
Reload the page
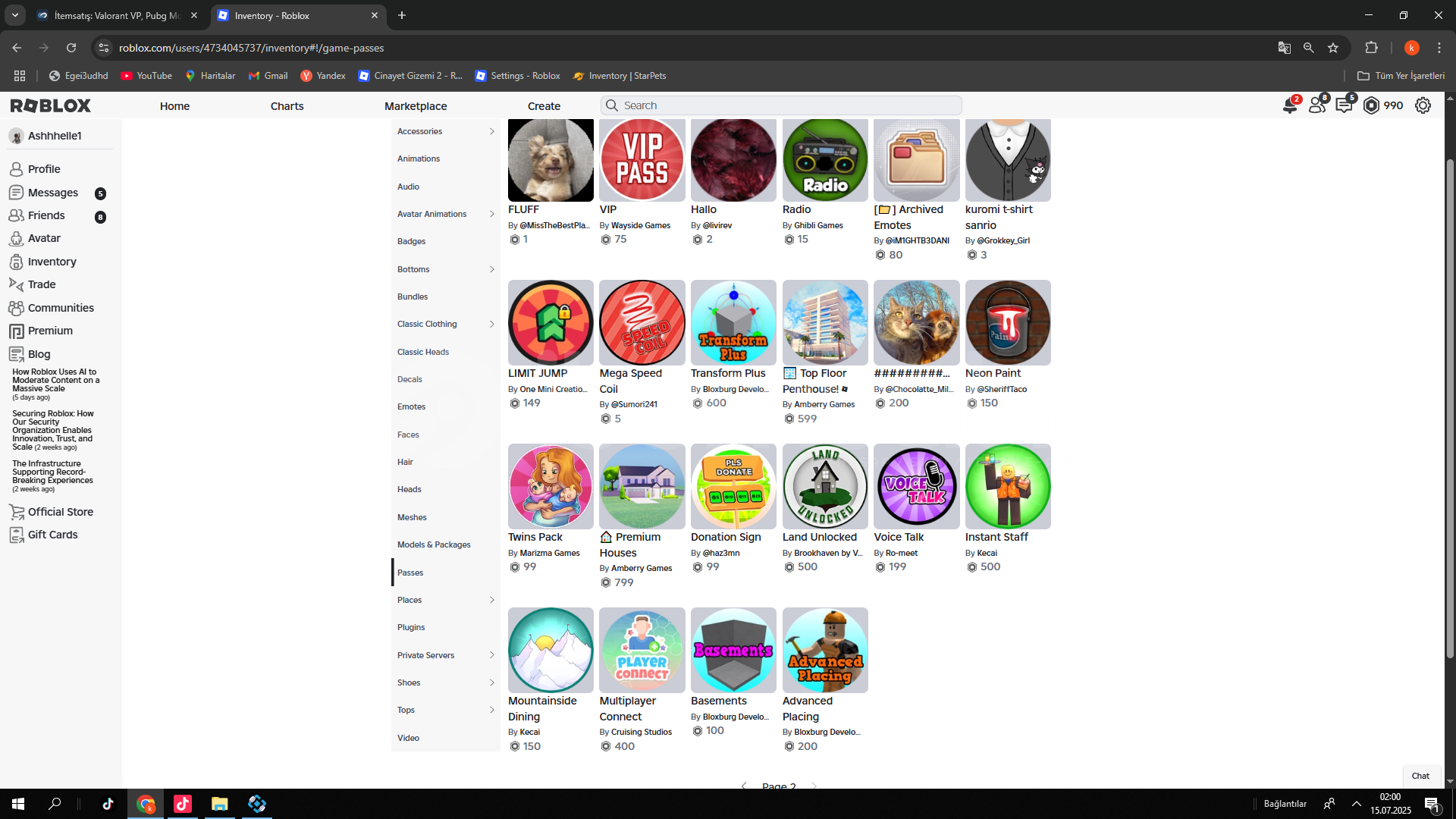click(x=71, y=48)
